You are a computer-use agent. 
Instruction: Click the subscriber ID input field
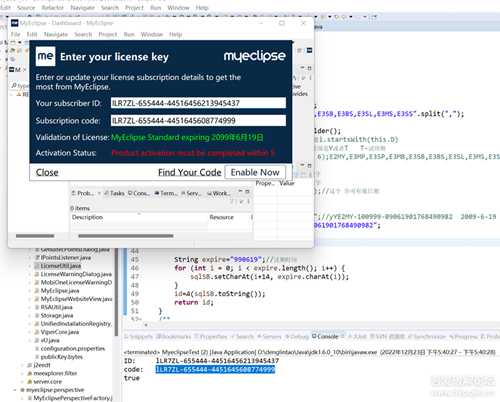pos(198,103)
